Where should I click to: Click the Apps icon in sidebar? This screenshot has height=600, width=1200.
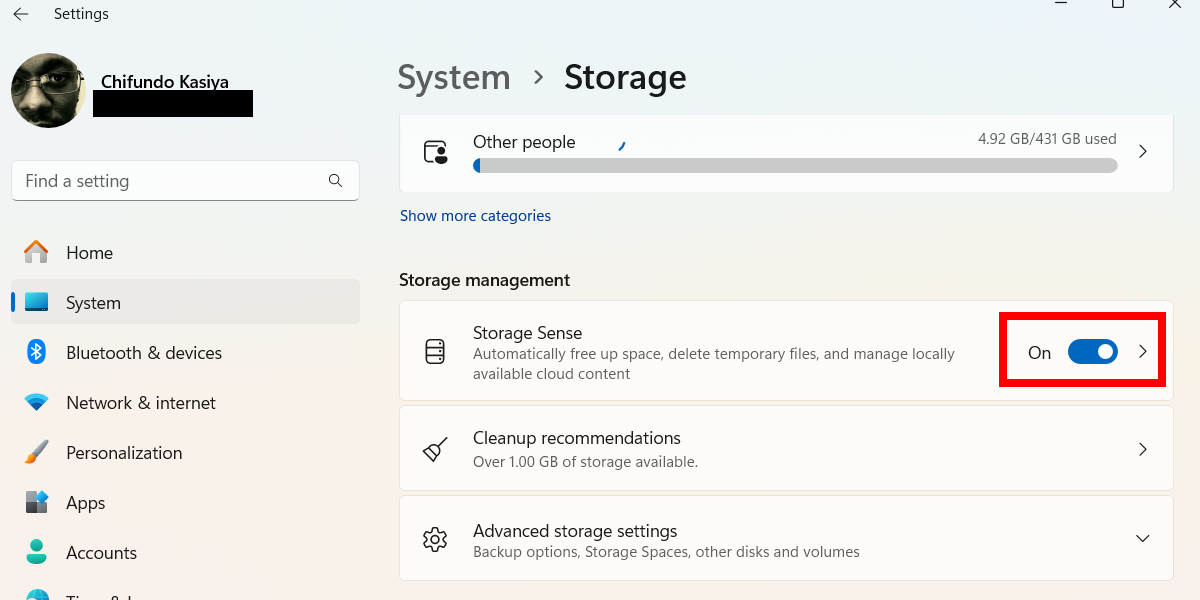37,502
